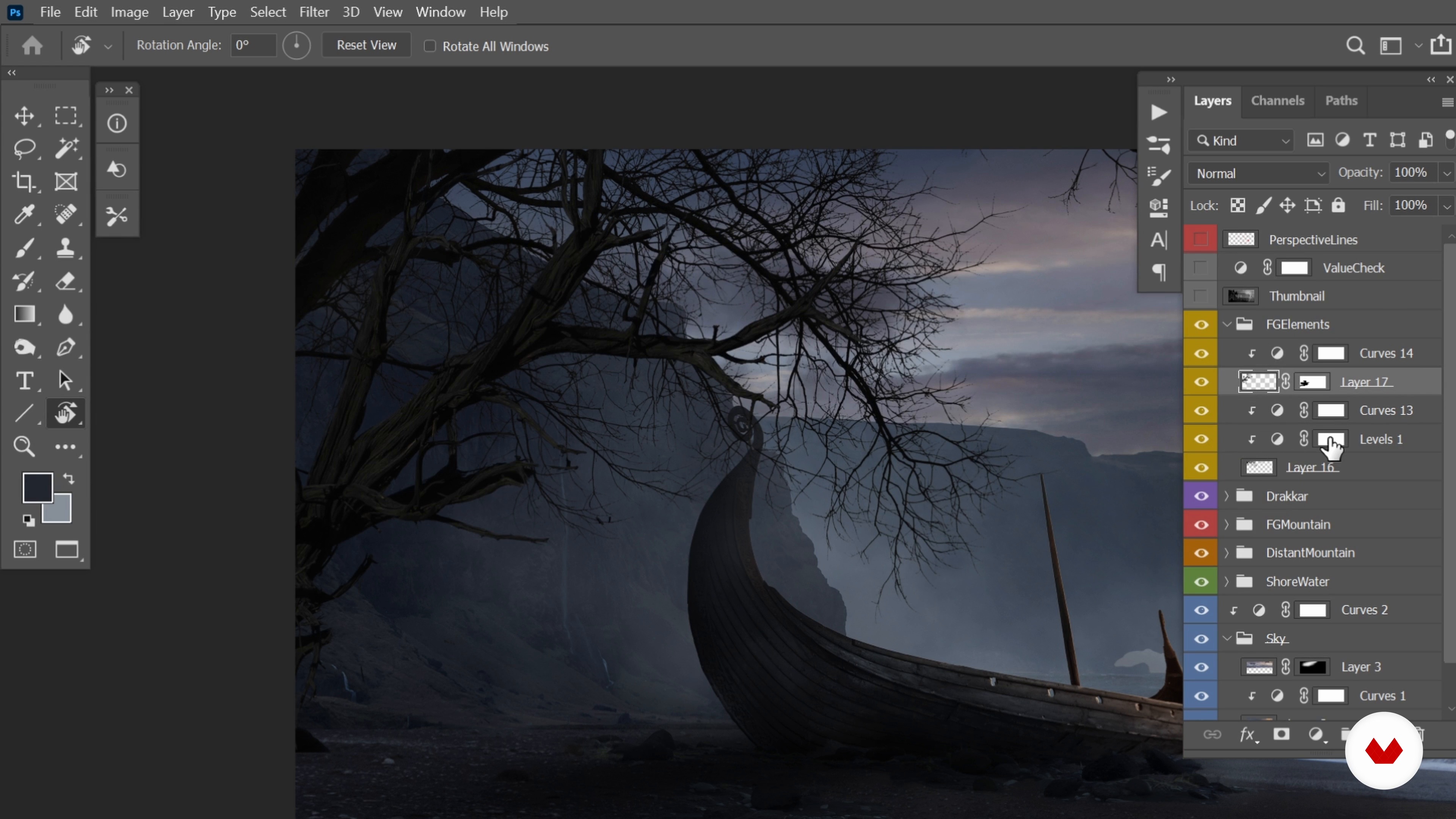Open the Image menu
This screenshot has height=819, width=1456.
[x=129, y=12]
